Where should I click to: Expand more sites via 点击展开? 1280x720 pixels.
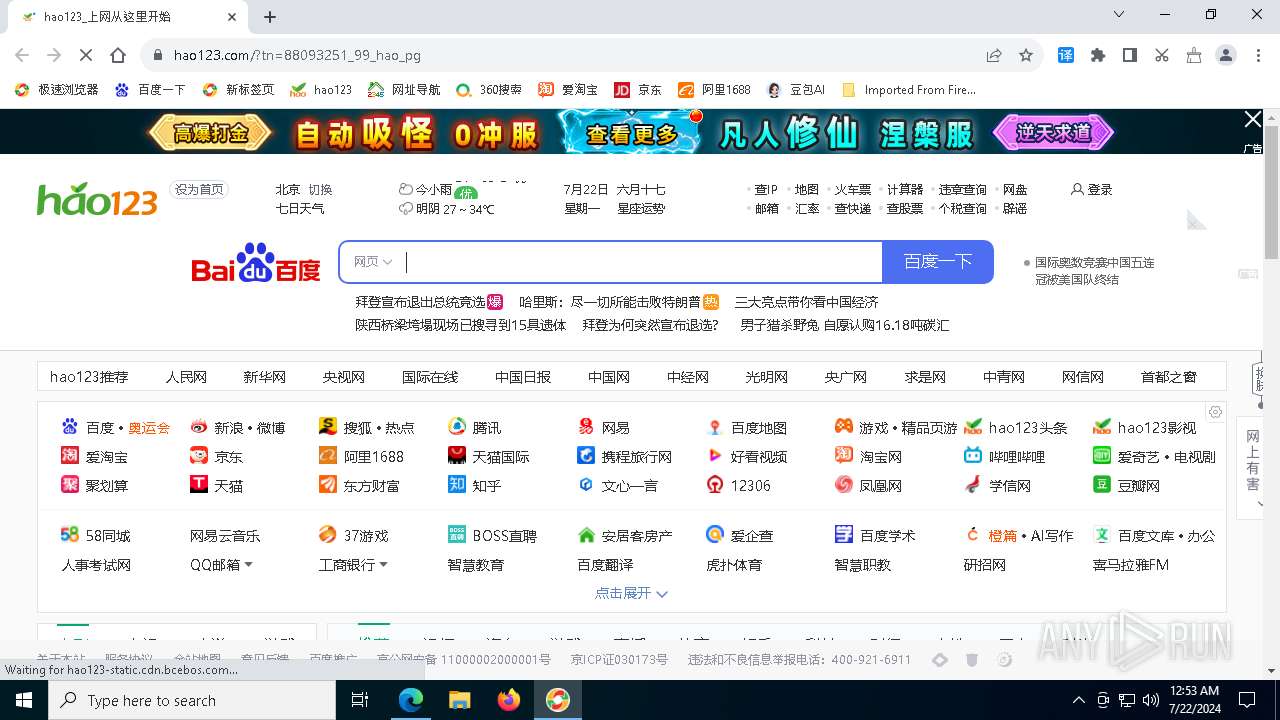click(x=631, y=593)
